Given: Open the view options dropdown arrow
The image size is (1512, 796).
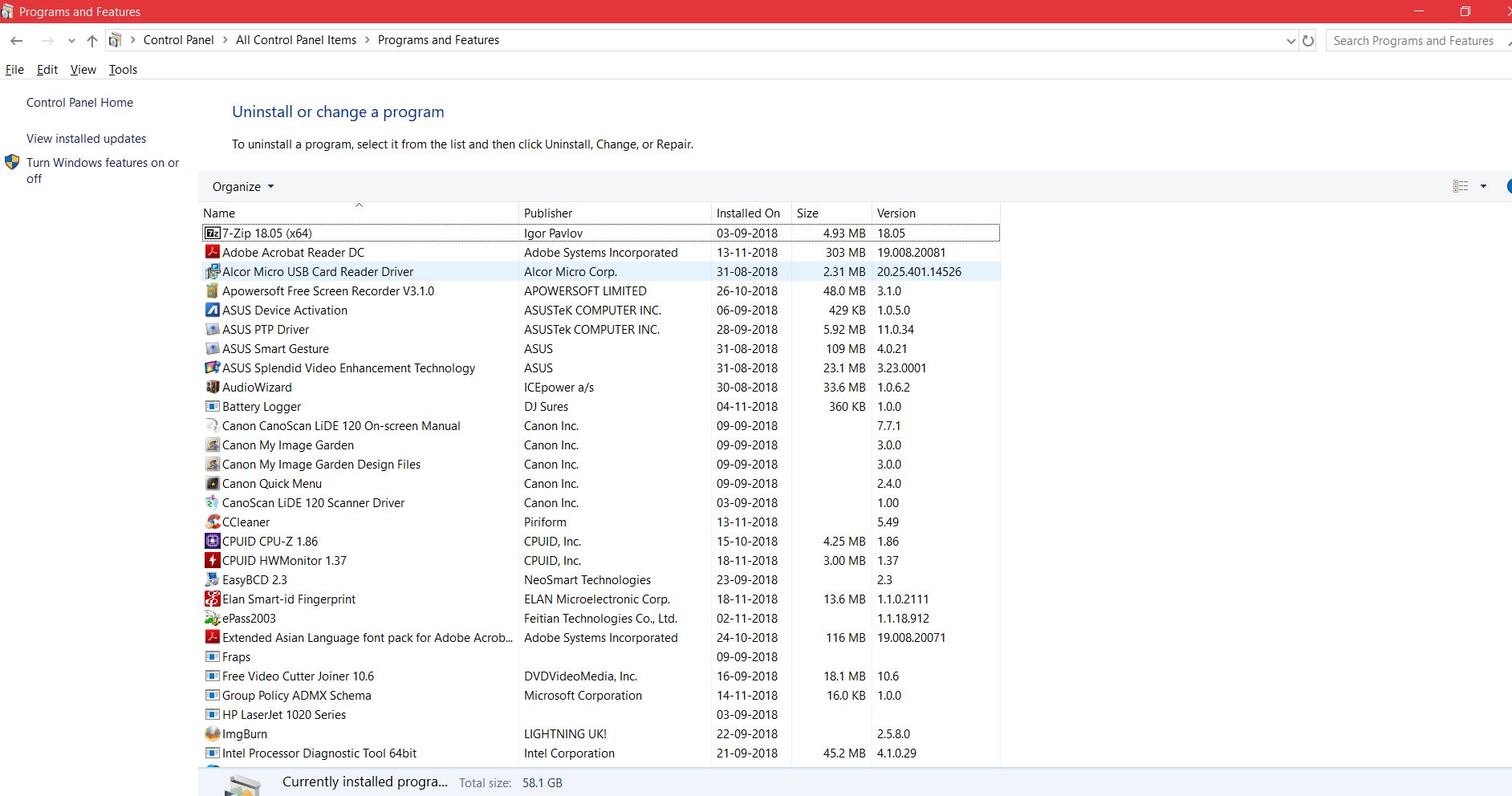Looking at the screenshot, I should click(1483, 186).
